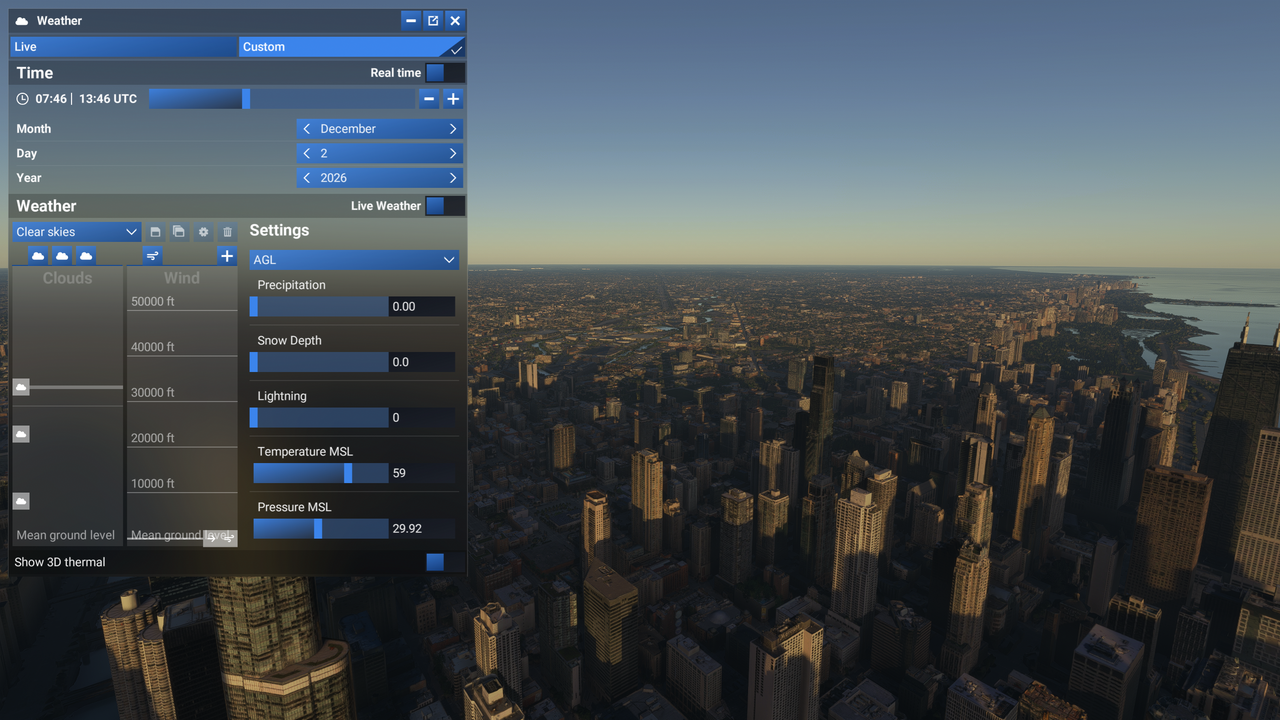Select the cloud layer marker near 30000 ft
The image size is (1280, 720).
(21, 387)
